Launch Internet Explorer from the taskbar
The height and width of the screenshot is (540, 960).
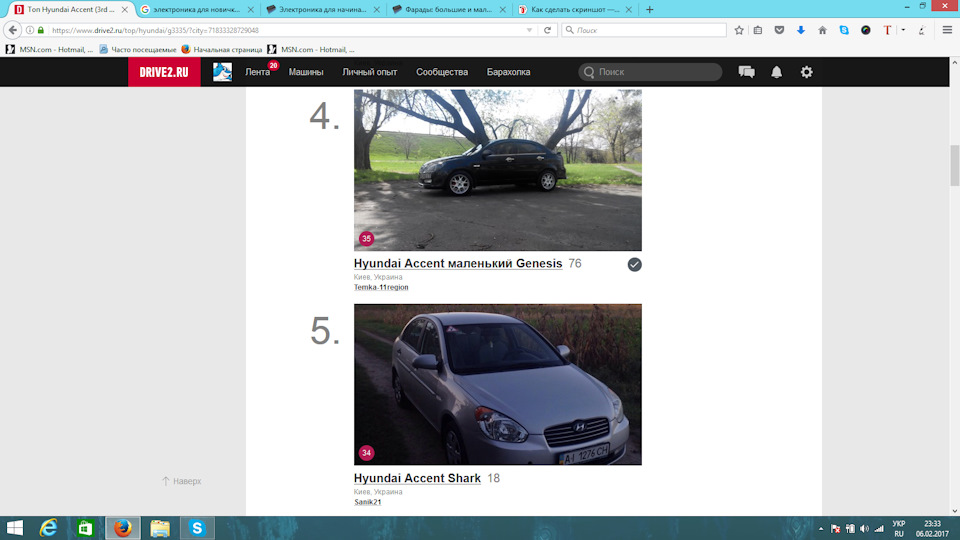click(48, 528)
